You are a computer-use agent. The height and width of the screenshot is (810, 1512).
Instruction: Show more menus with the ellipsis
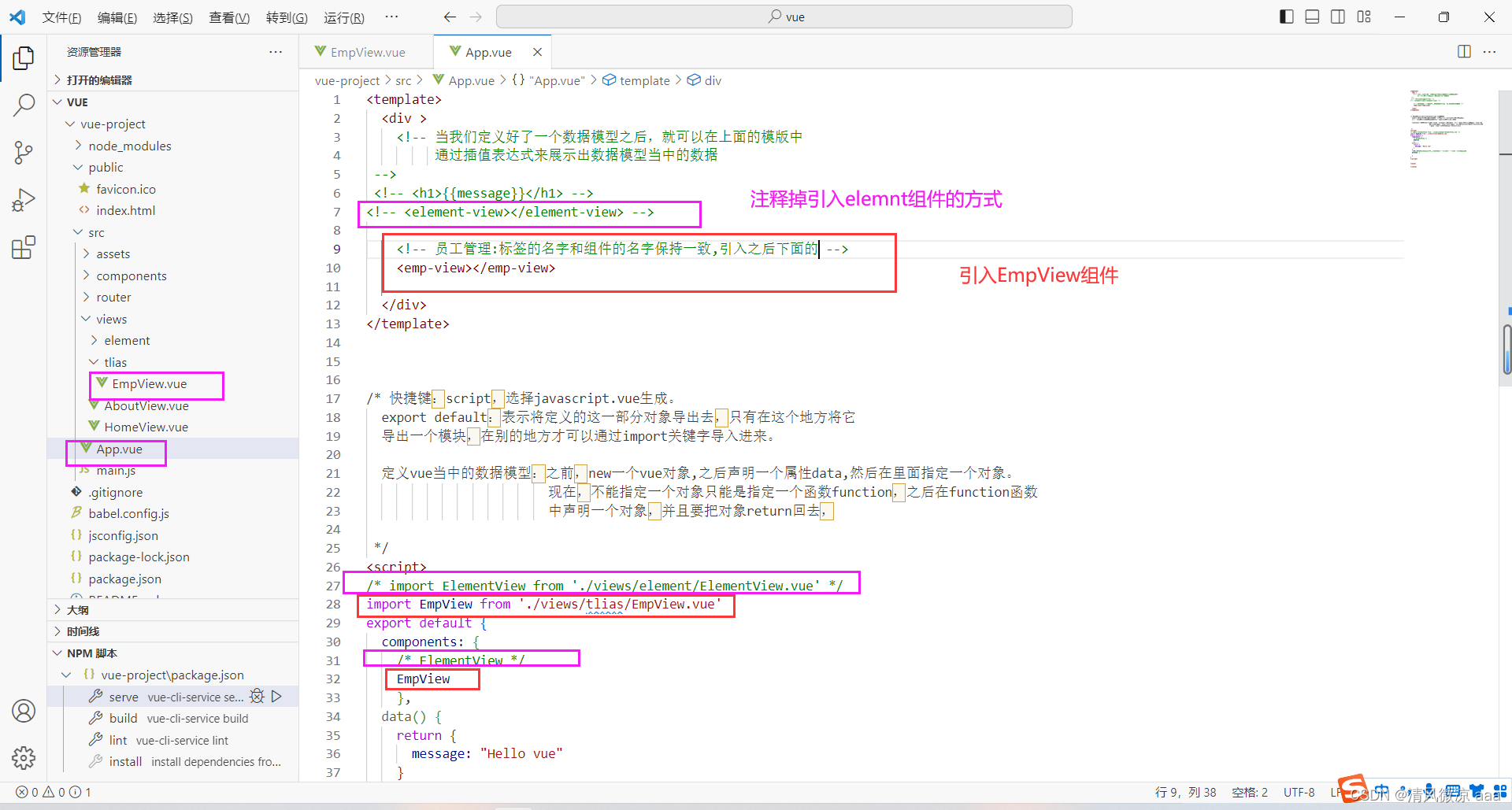(391, 17)
